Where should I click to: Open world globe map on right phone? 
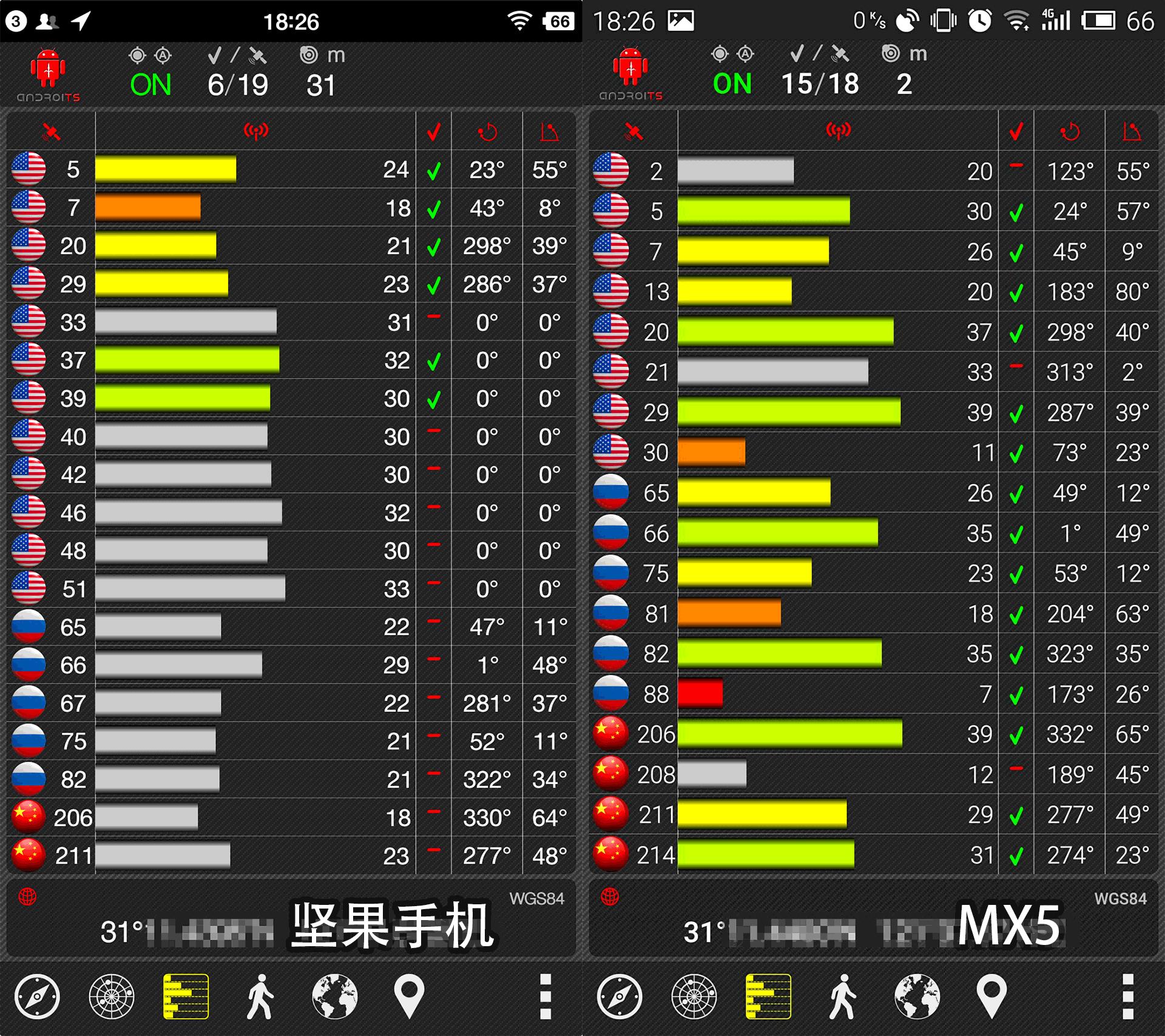click(x=917, y=996)
